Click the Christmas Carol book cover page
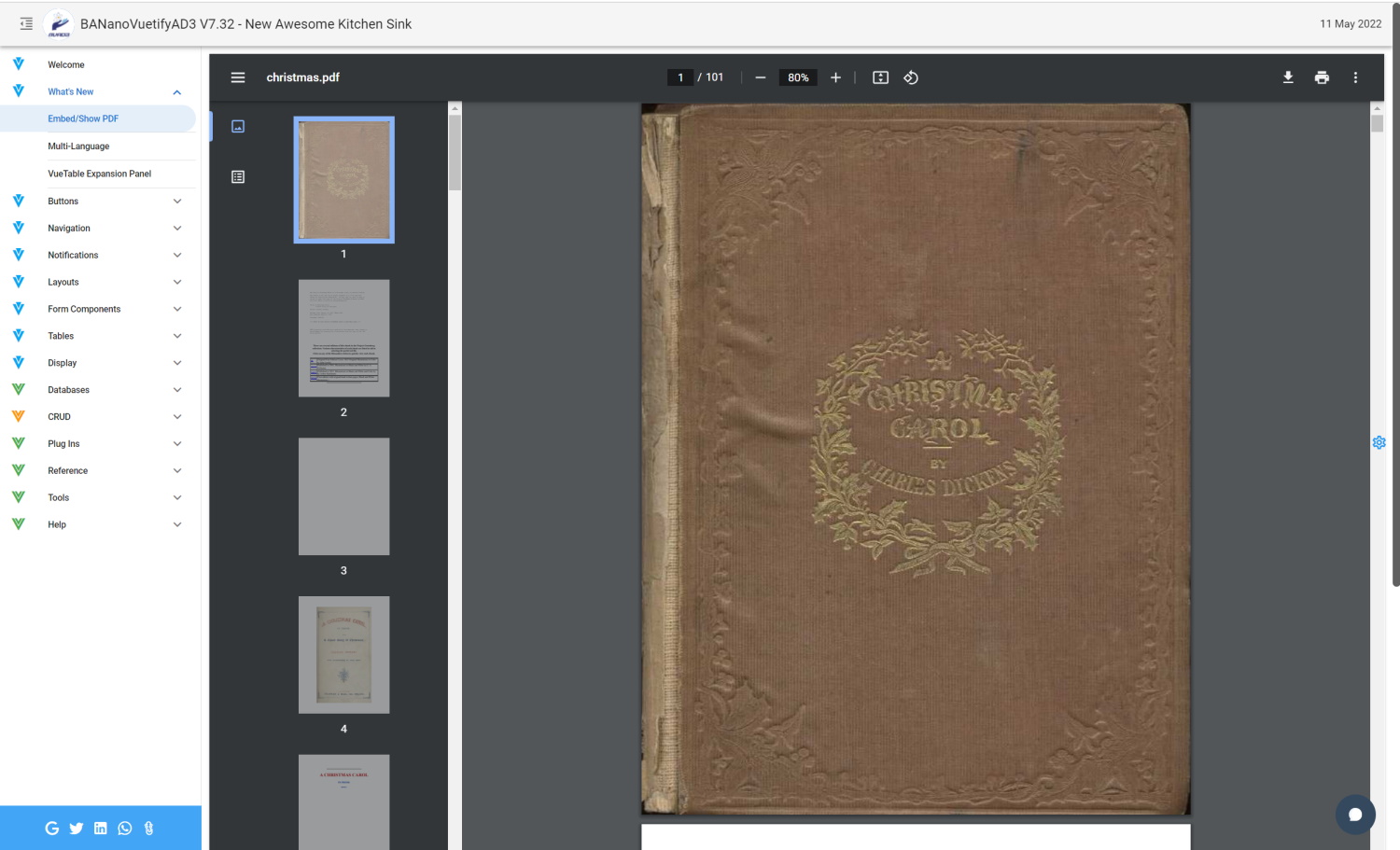 click(x=916, y=459)
